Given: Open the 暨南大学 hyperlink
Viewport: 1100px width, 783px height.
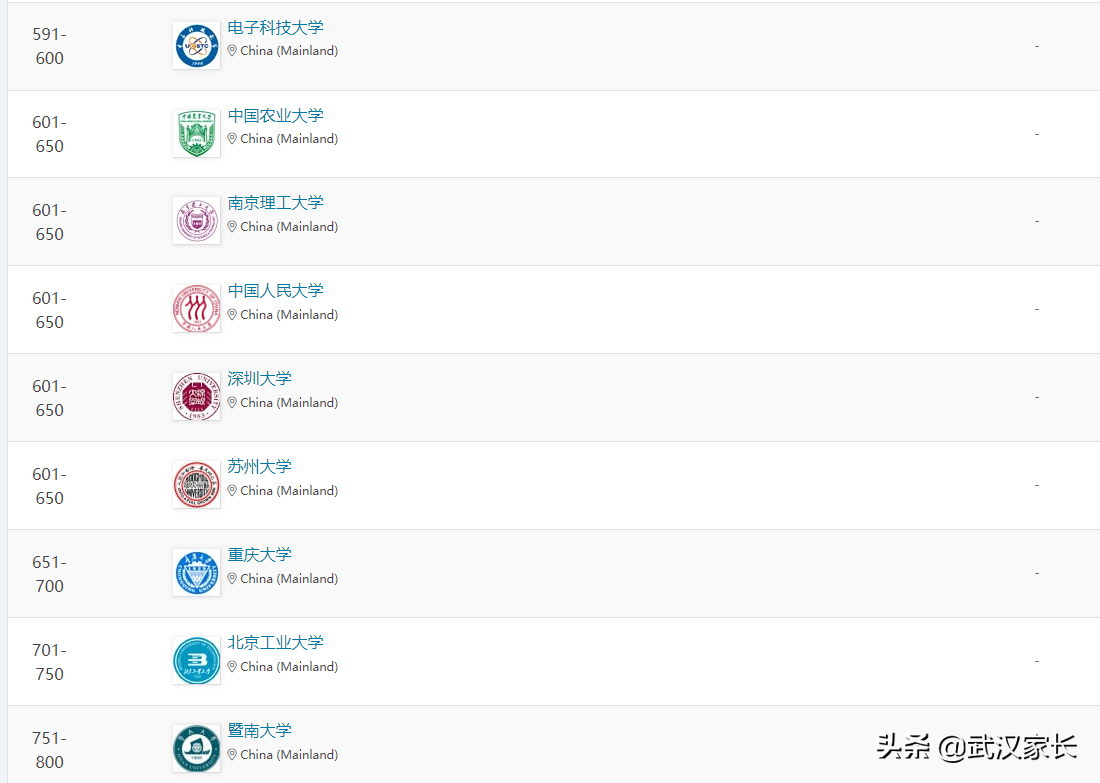Looking at the screenshot, I should point(259,731).
